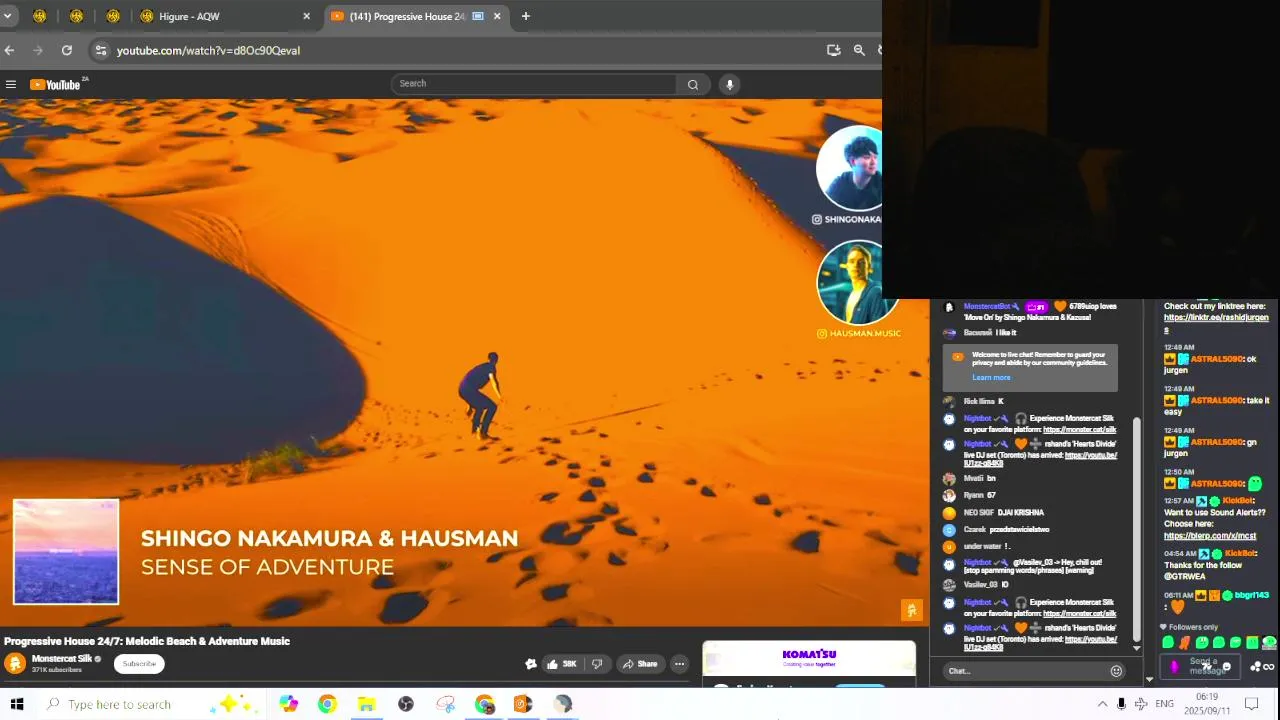The image size is (1280, 720).
Task: Open File Explorer from the taskbar
Action: coord(366,704)
